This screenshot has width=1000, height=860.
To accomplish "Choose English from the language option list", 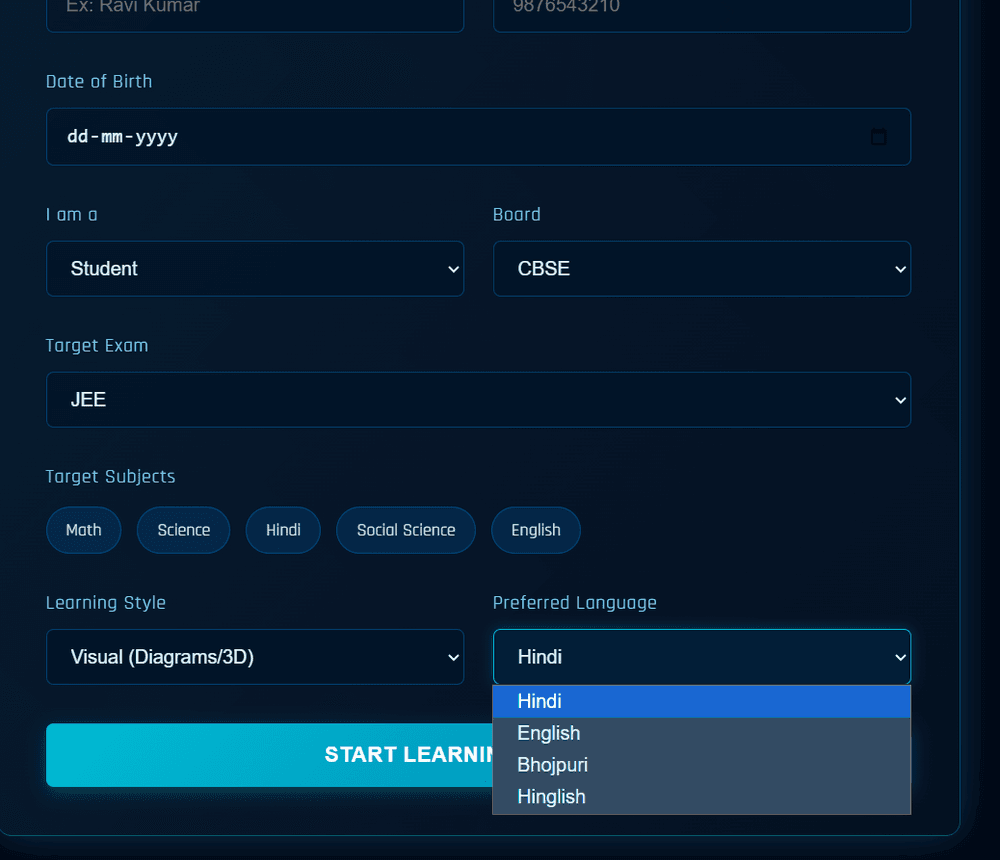I will coord(701,733).
